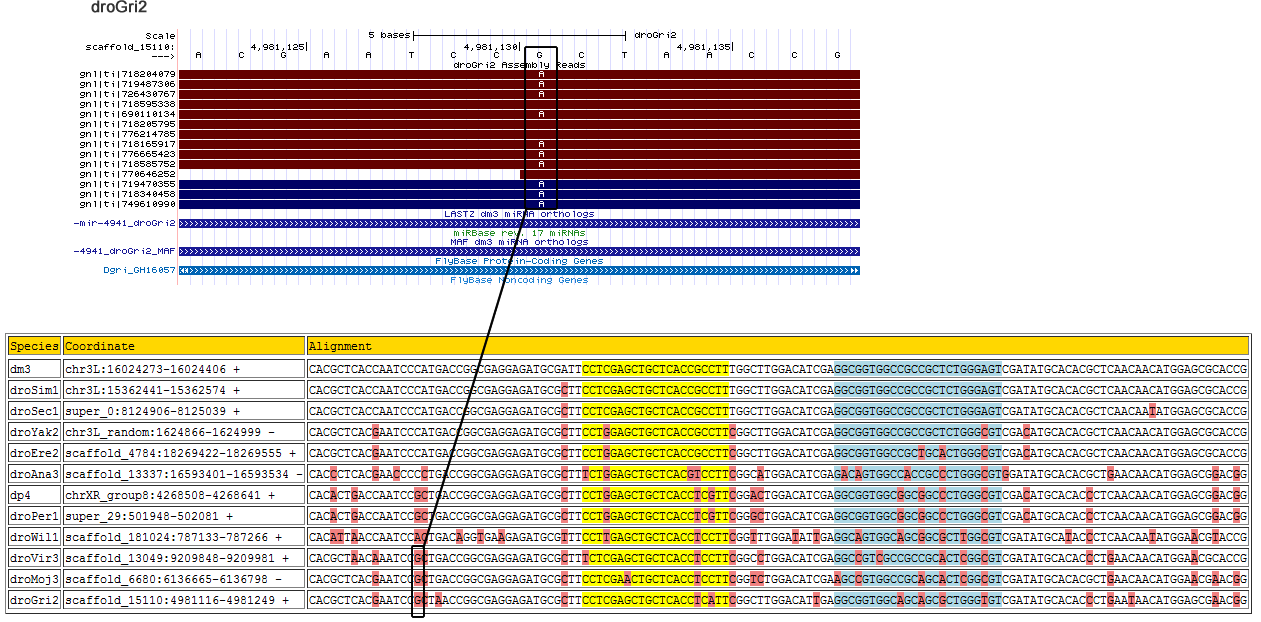Click the Coordinate column header
Image resolution: width=1261 pixels, height=622 pixels.
(x=183, y=346)
